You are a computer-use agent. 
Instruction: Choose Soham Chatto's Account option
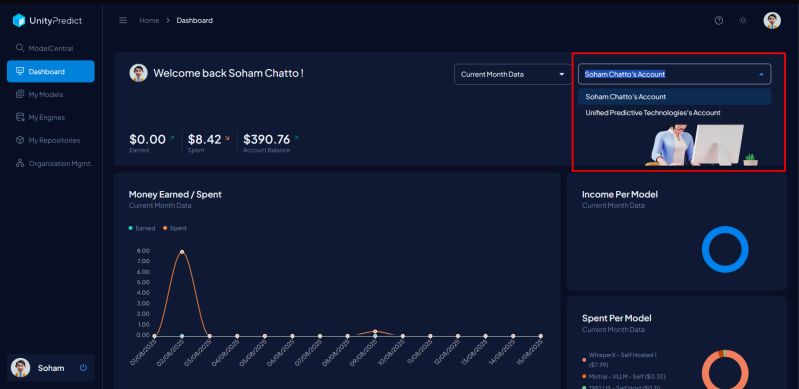(x=675, y=96)
